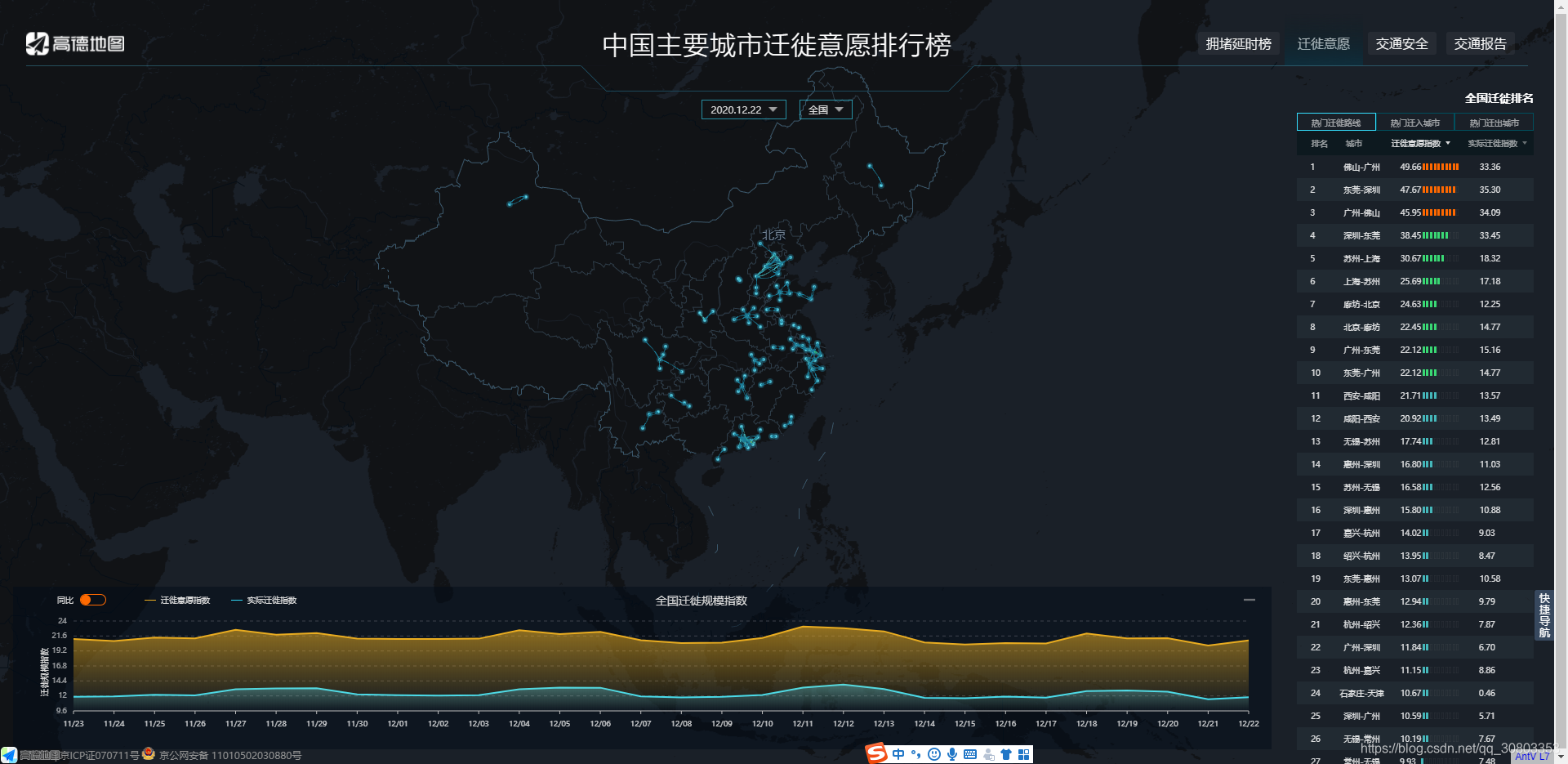
Task: Toggle 实际迁徙指数 legend series in chart
Action: click(264, 600)
